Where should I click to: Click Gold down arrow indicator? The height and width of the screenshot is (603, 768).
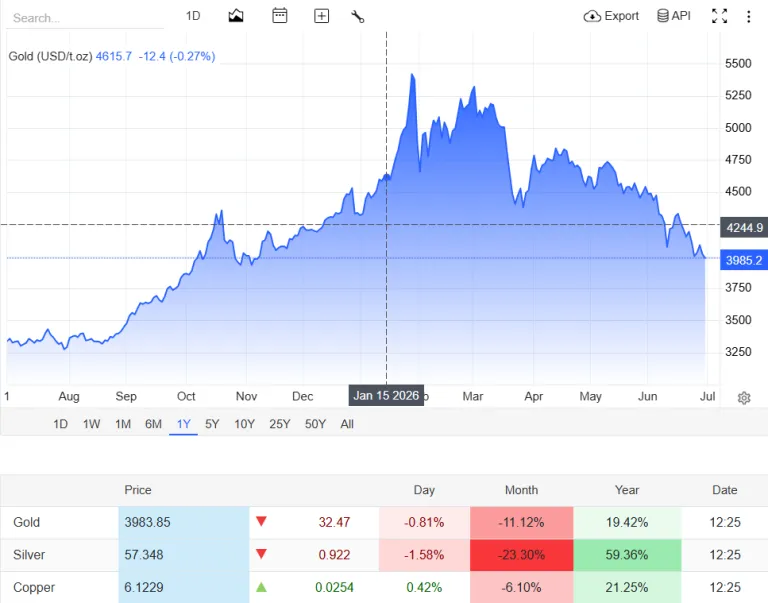261,521
